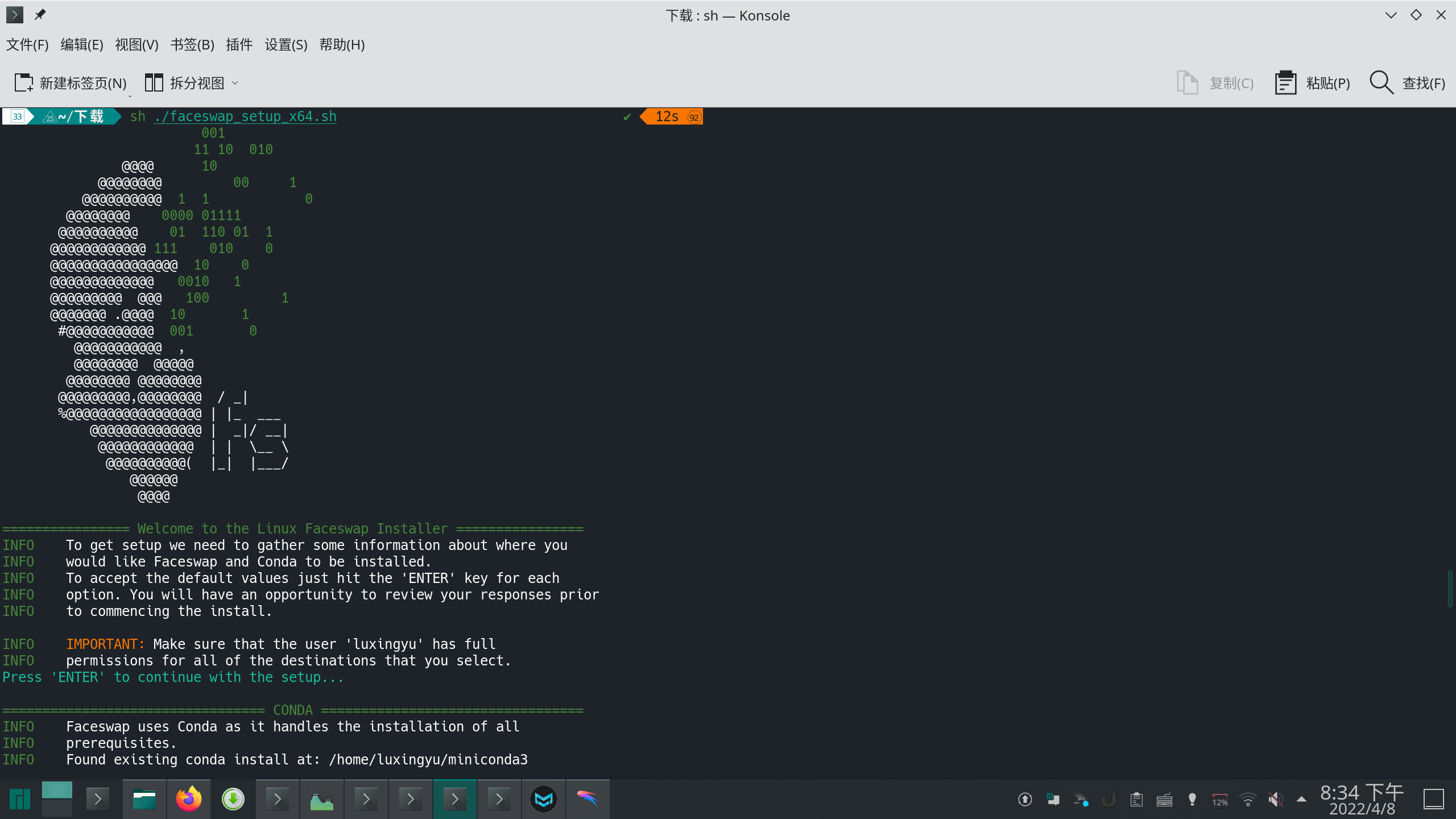1456x819 pixels.
Task: Toggle the pin window icon in title bar
Action: [x=40, y=15]
